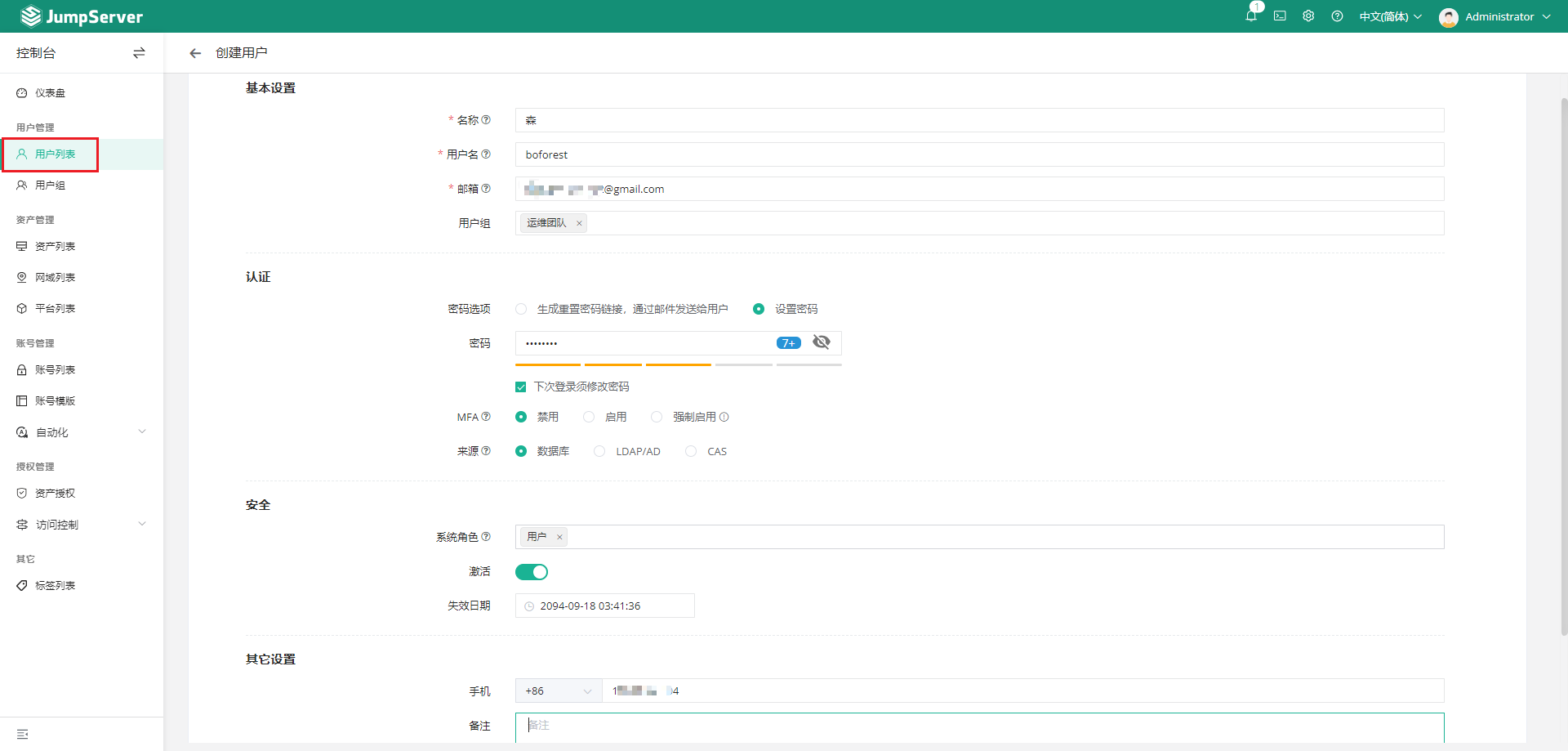Image resolution: width=1568 pixels, height=751 pixels.
Task: Open 标签列表 in sidebar
Action: point(82,586)
